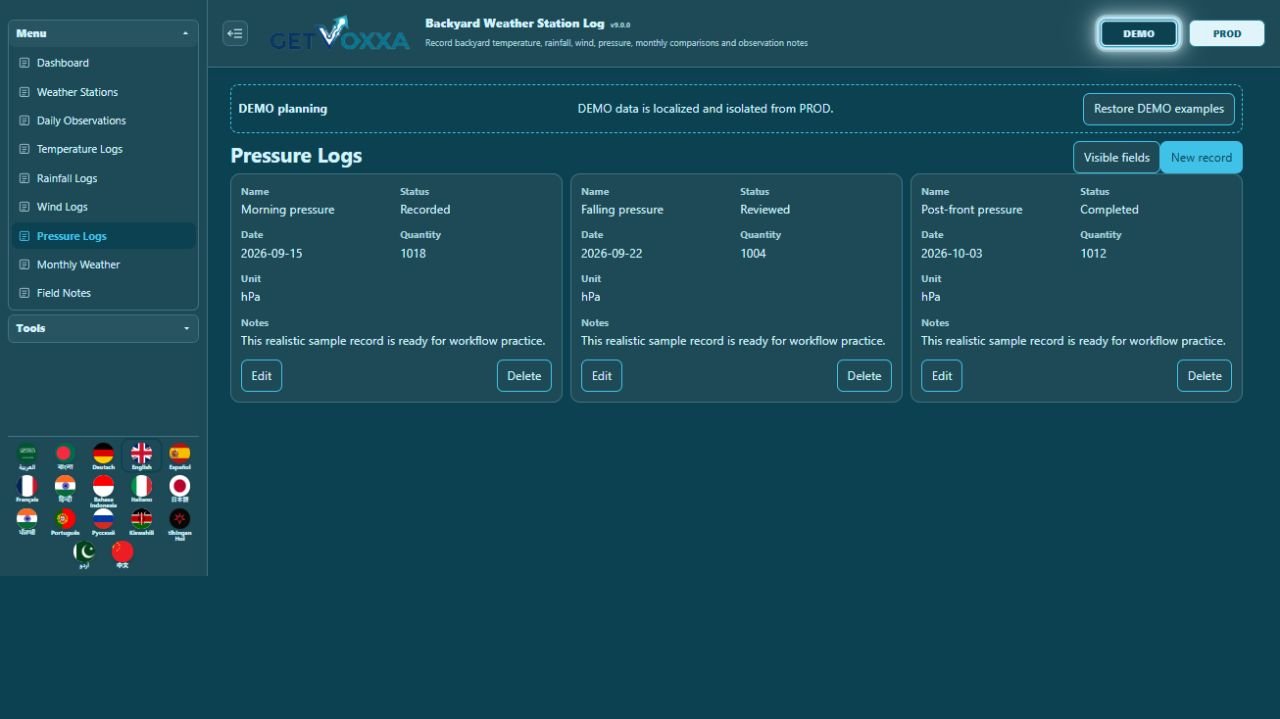Edit the Falling pressure record
This screenshot has width=1280, height=719.
click(x=601, y=376)
